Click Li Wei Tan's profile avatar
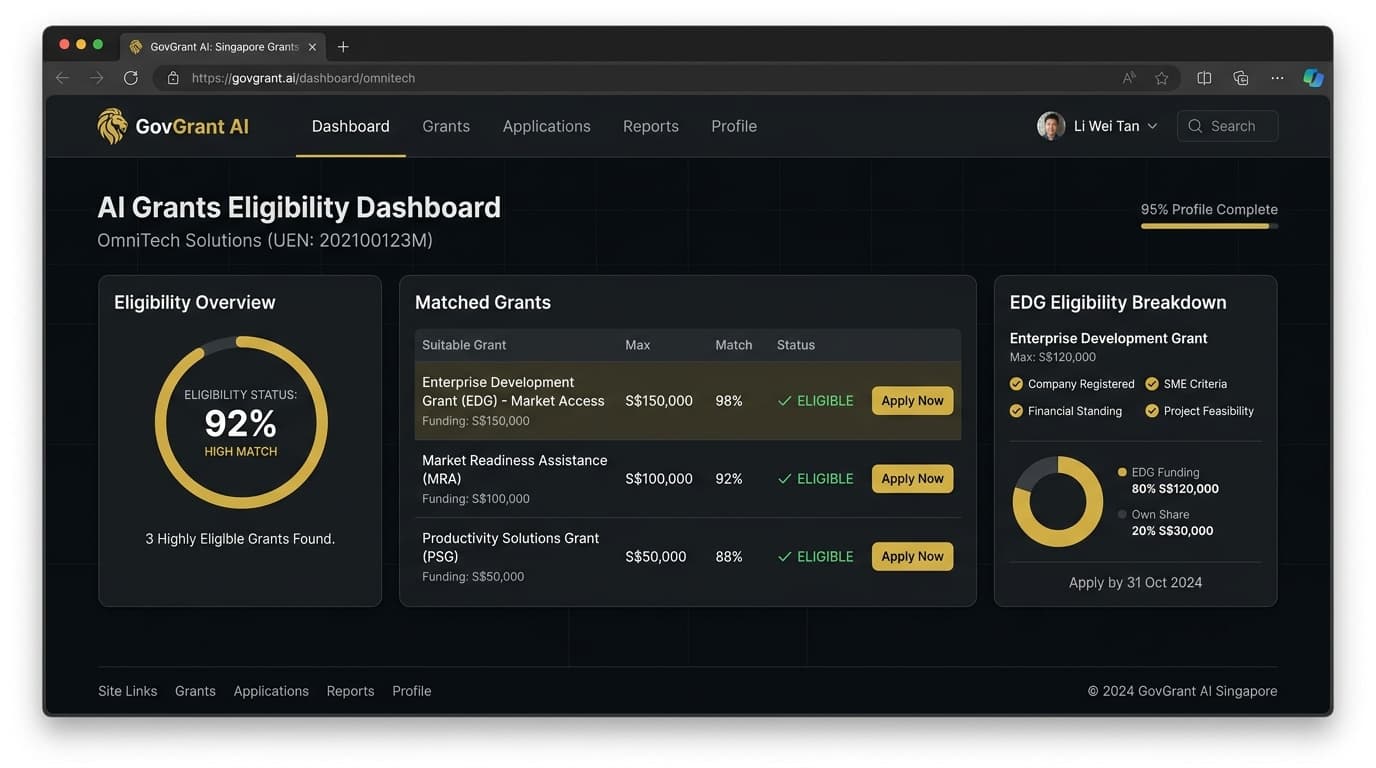 coord(1050,126)
